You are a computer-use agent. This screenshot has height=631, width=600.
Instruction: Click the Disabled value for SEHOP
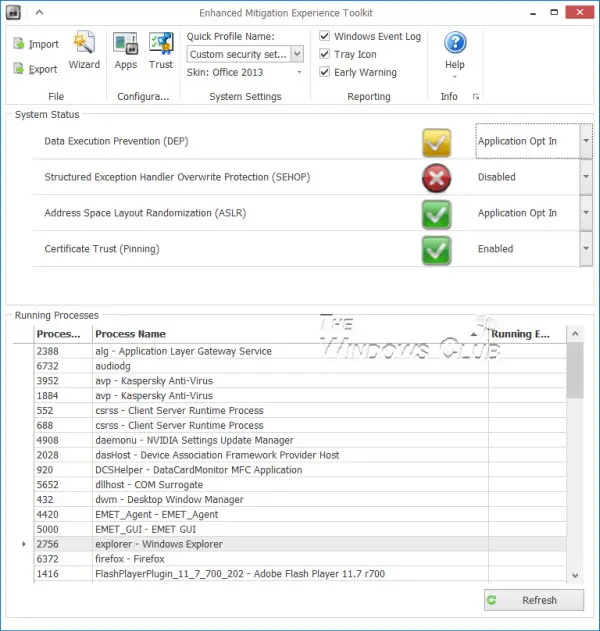[497, 177]
